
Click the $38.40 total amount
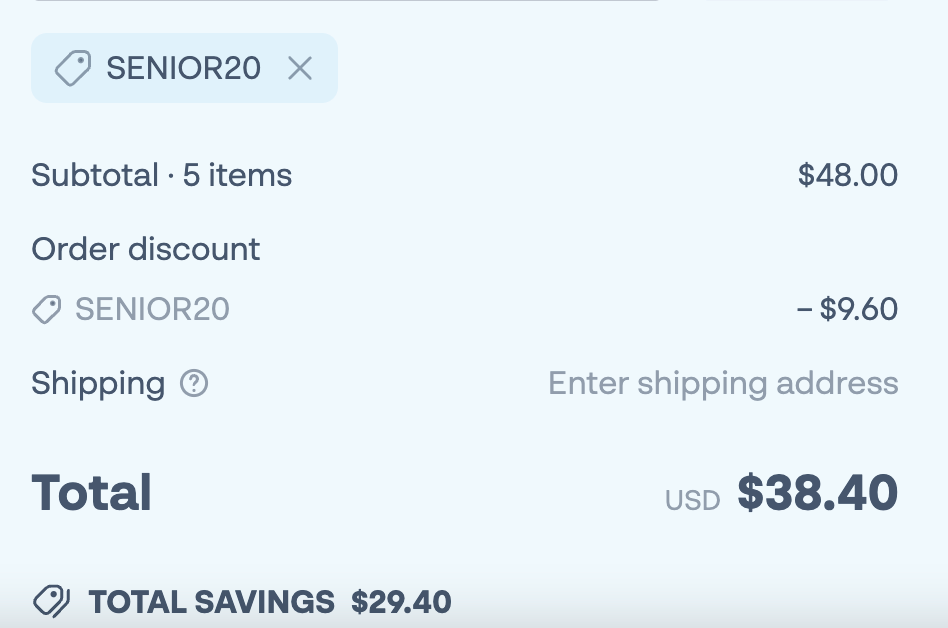[x=818, y=493]
